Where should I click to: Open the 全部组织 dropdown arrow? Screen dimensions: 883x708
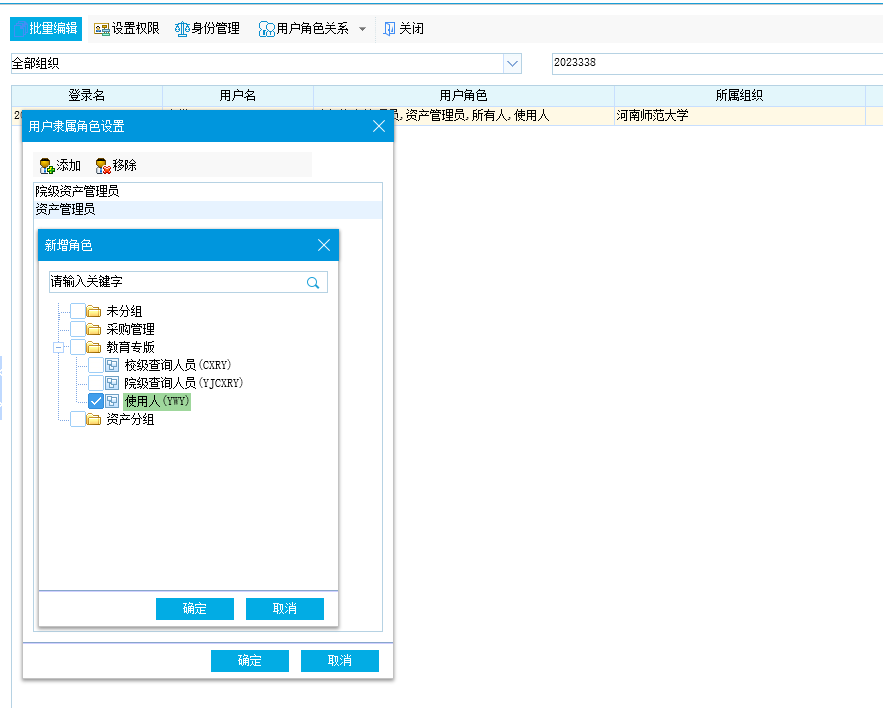(513, 64)
